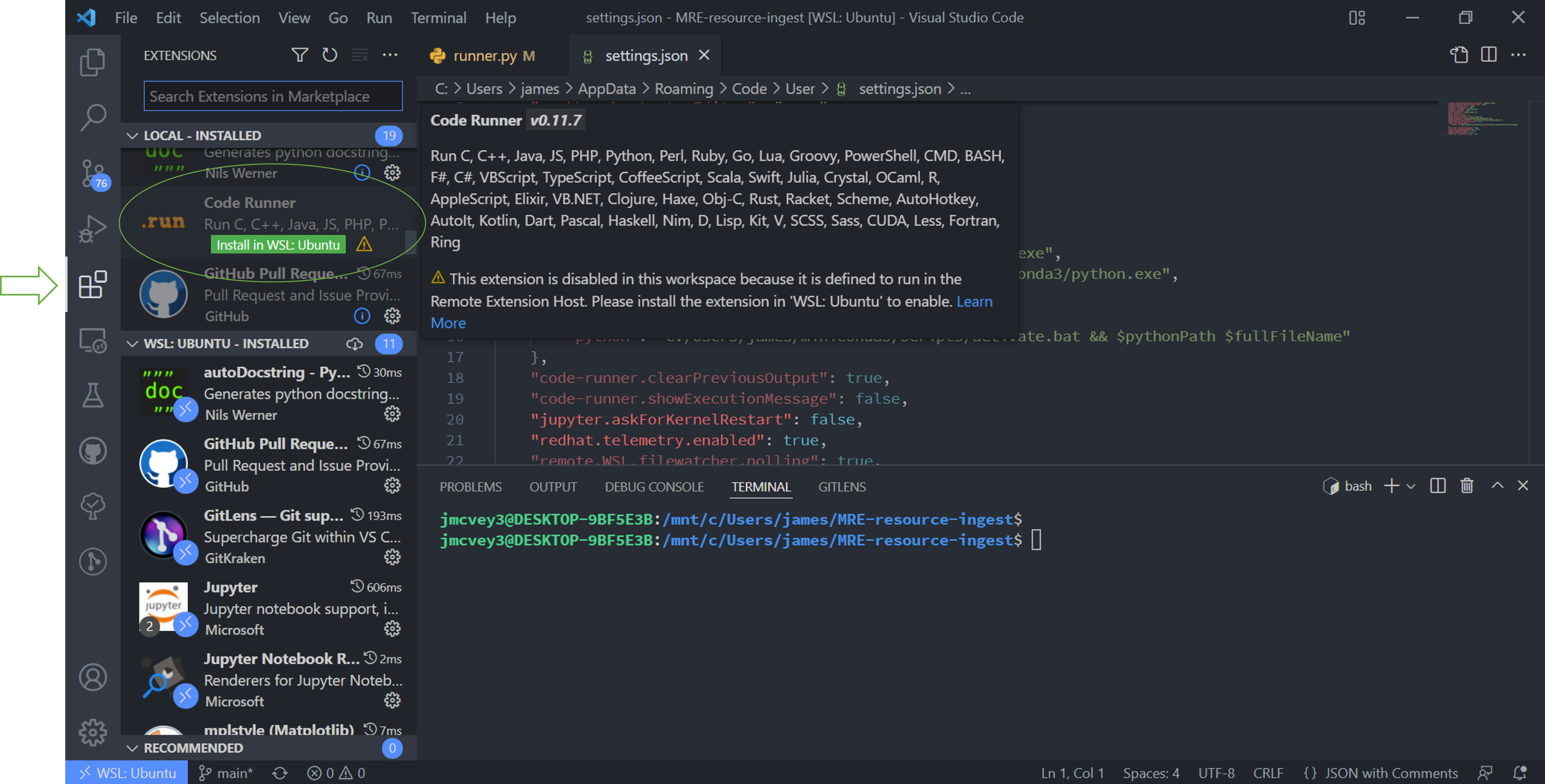Switch to OUTPUT panel tab
Screen dimensions: 1545x784
(553, 487)
